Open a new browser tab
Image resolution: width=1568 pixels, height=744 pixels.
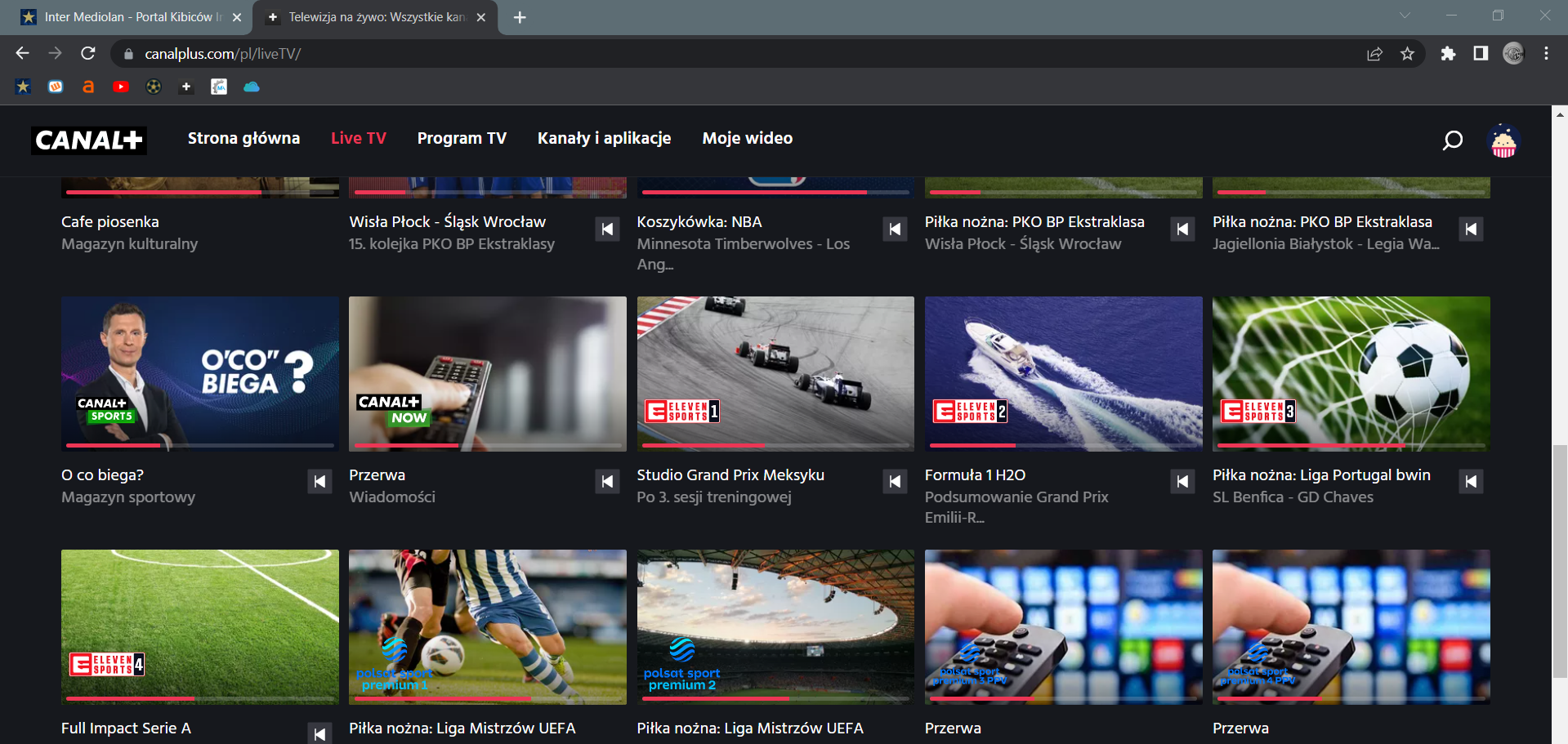click(x=520, y=17)
